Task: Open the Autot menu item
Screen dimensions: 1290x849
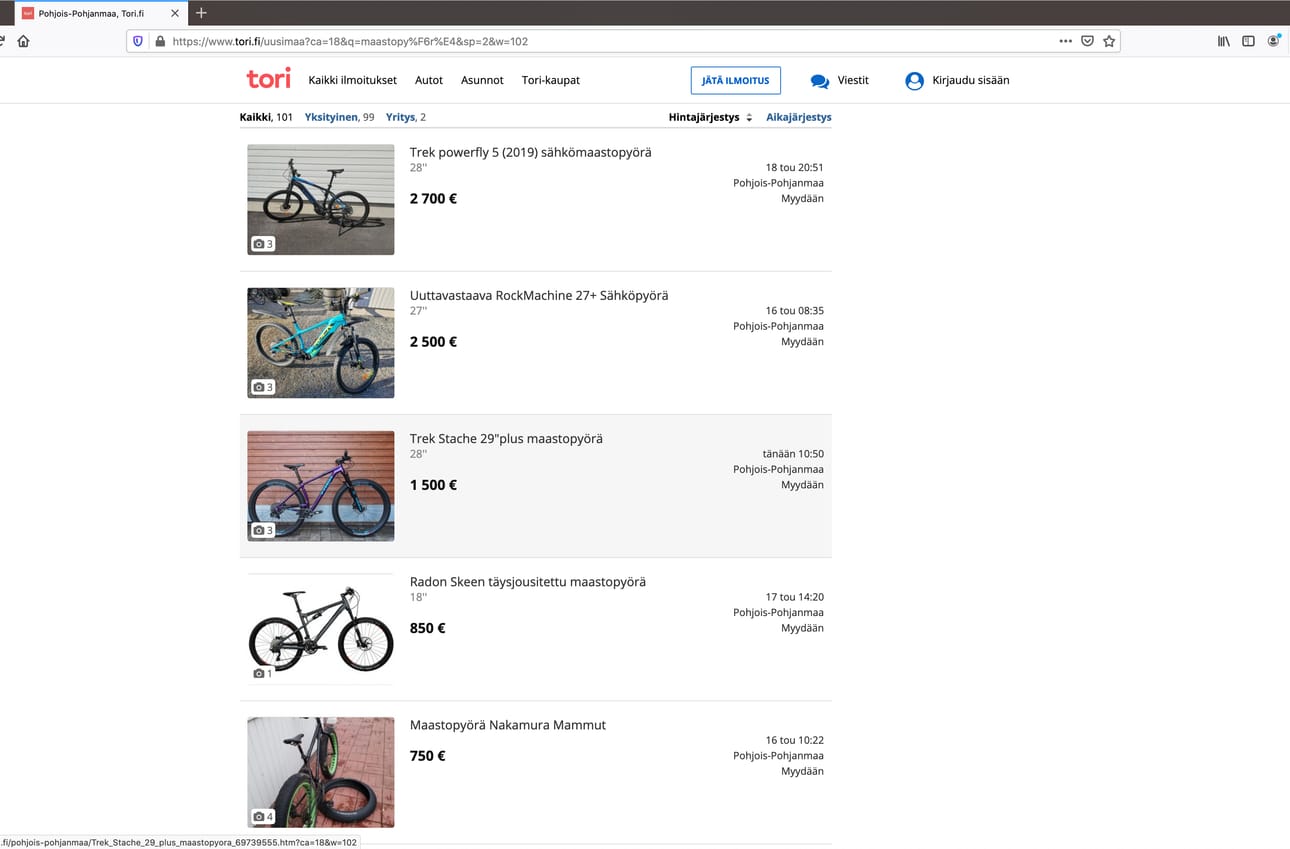Action: pos(429,80)
